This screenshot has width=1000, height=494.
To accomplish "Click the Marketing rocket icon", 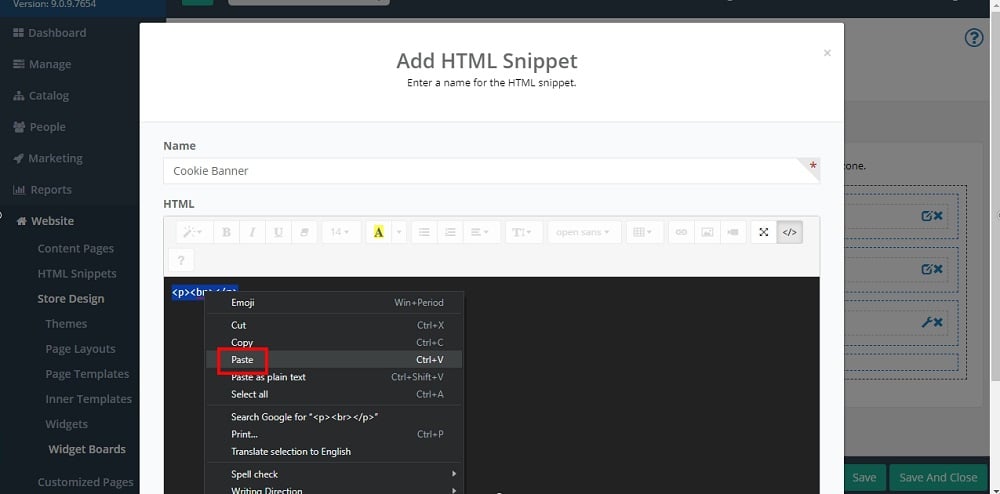I will tap(18, 158).
